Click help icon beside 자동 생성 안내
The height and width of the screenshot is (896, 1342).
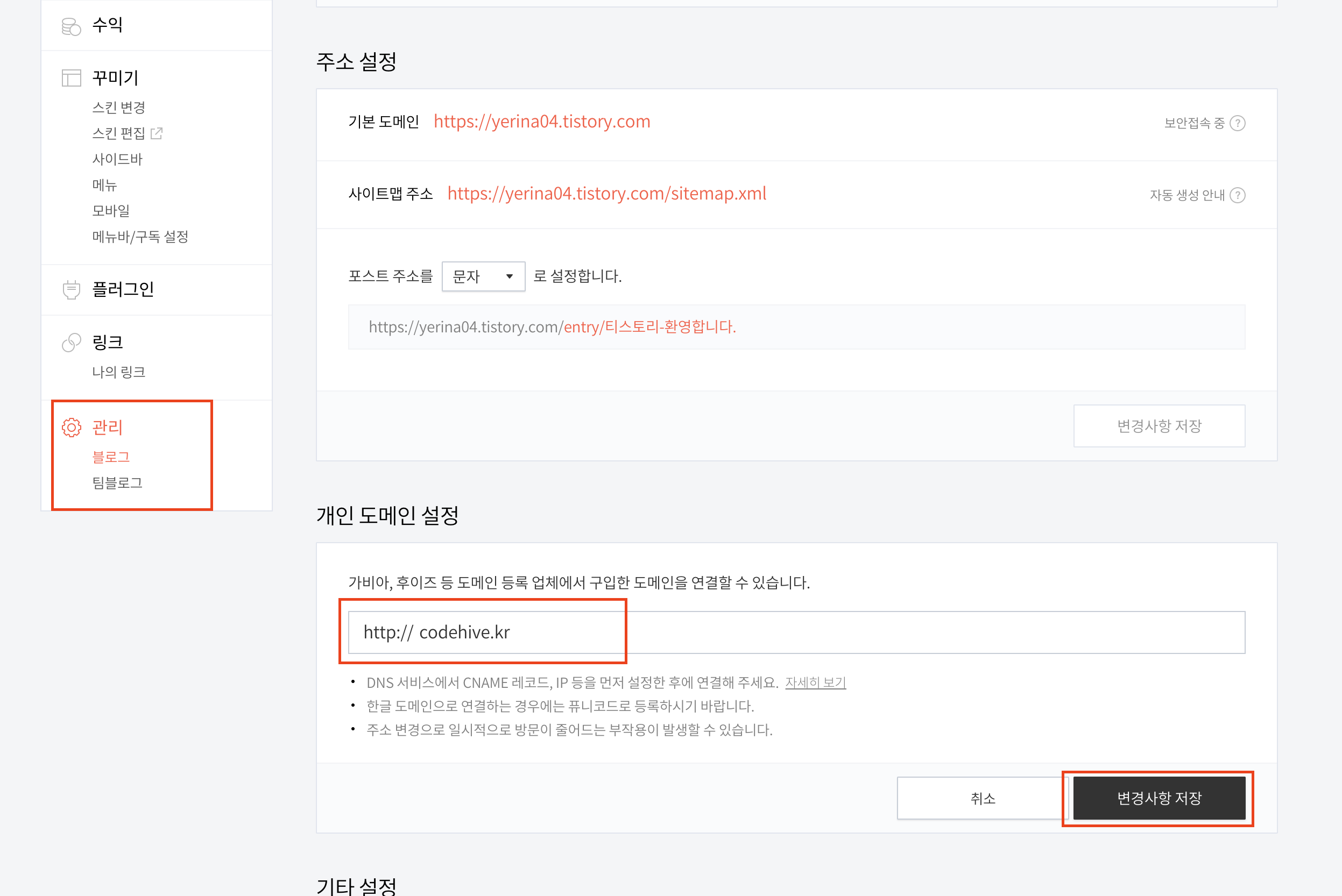pyautogui.click(x=1238, y=195)
